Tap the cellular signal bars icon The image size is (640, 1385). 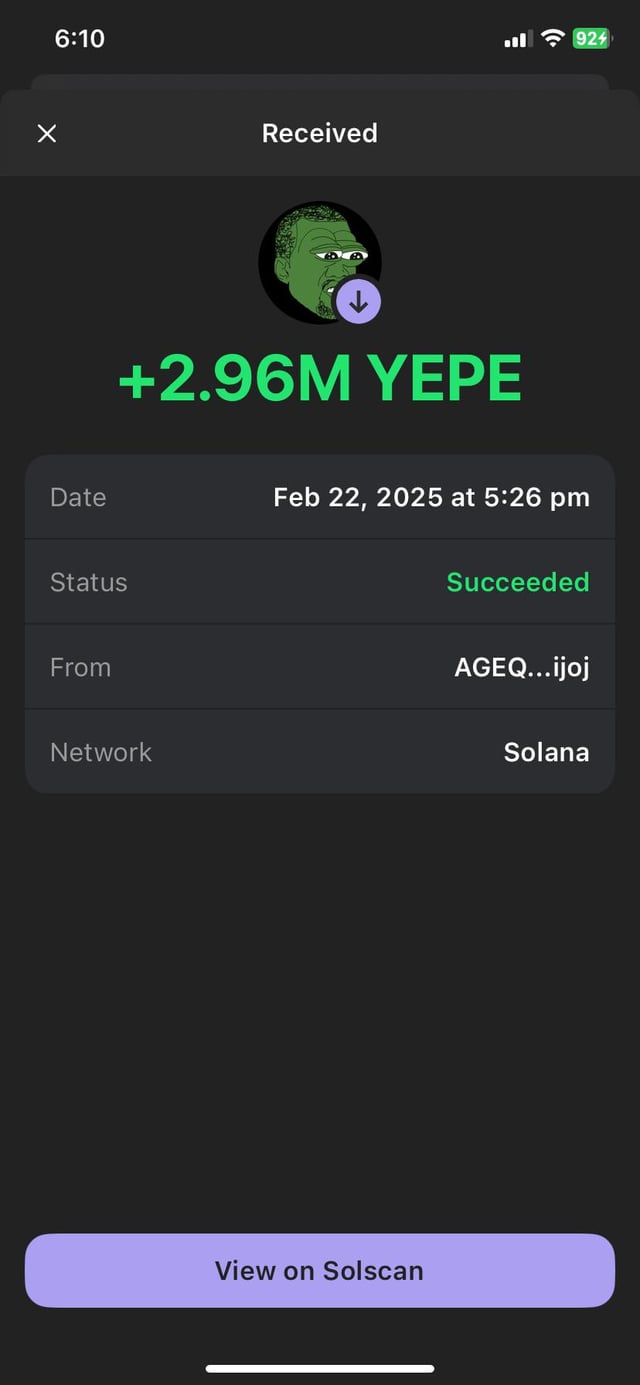click(517, 40)
